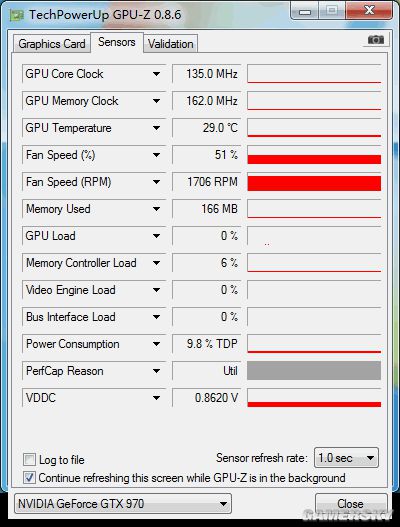The image size is (400, 527).
Task: Click the gray PerfCap Reason graph
Action: (x=314, y=371)
